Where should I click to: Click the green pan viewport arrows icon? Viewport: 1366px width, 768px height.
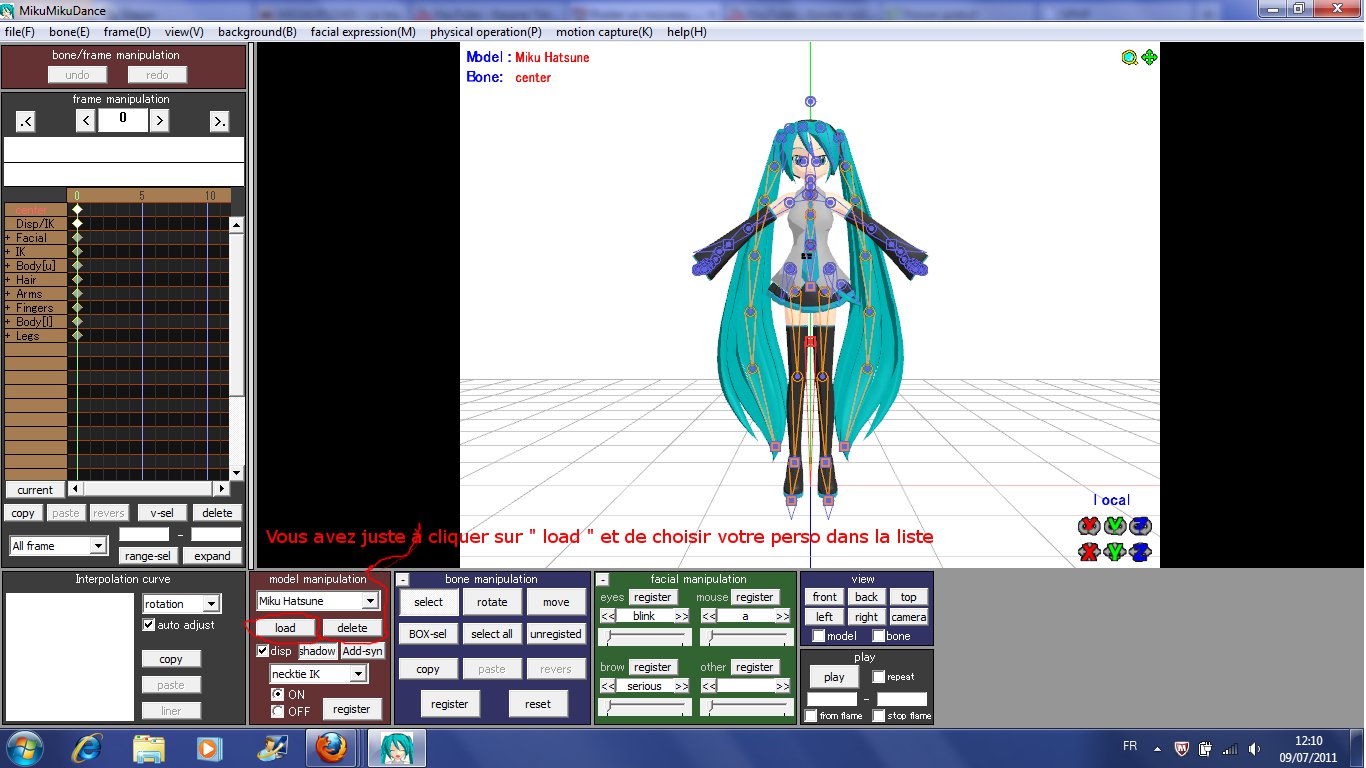[x=1149, y=58]
